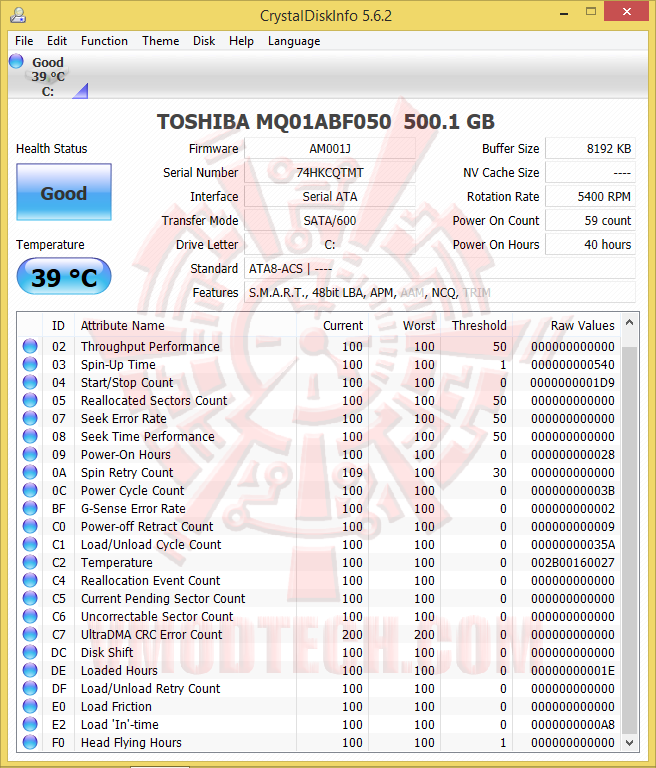Click the Threshold column header
The height and width of the screenshot is (768, 656).
click(x=476, y=325)
